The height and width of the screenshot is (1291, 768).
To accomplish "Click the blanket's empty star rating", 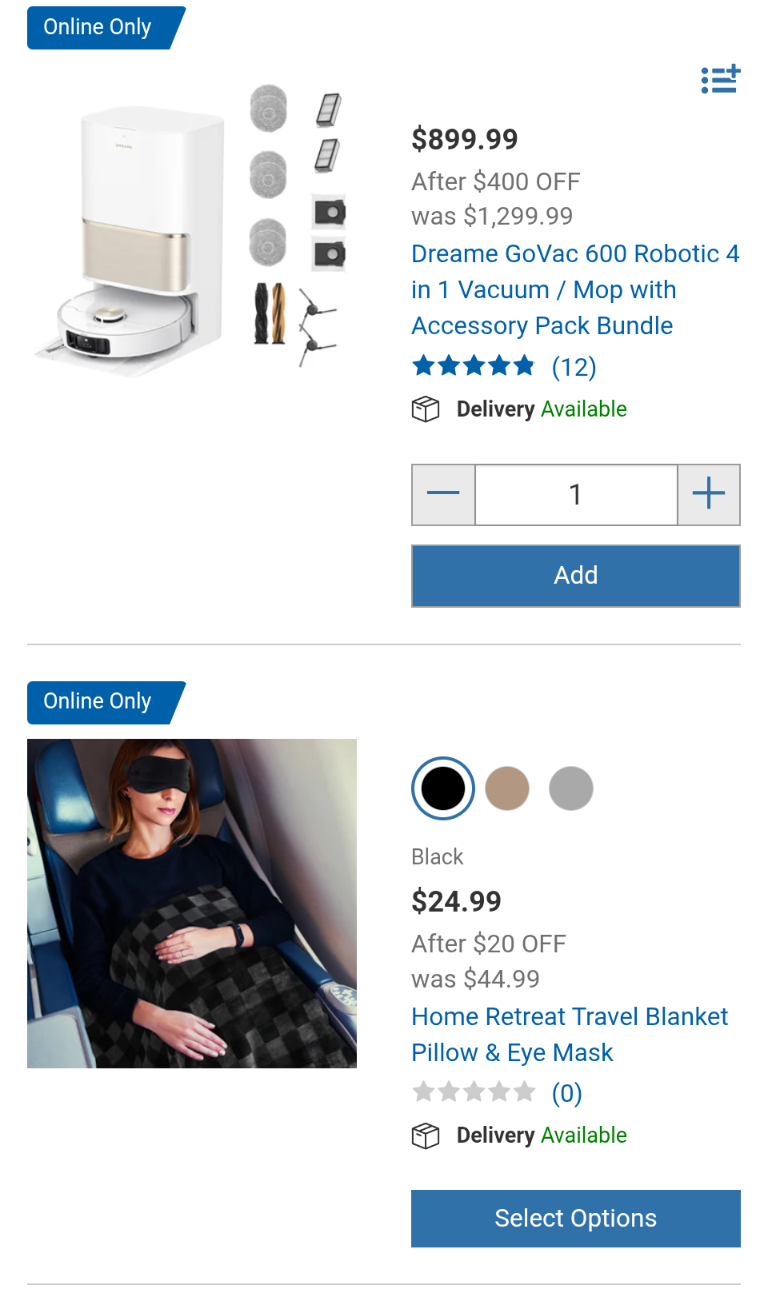I will (x=474, y=1093).
